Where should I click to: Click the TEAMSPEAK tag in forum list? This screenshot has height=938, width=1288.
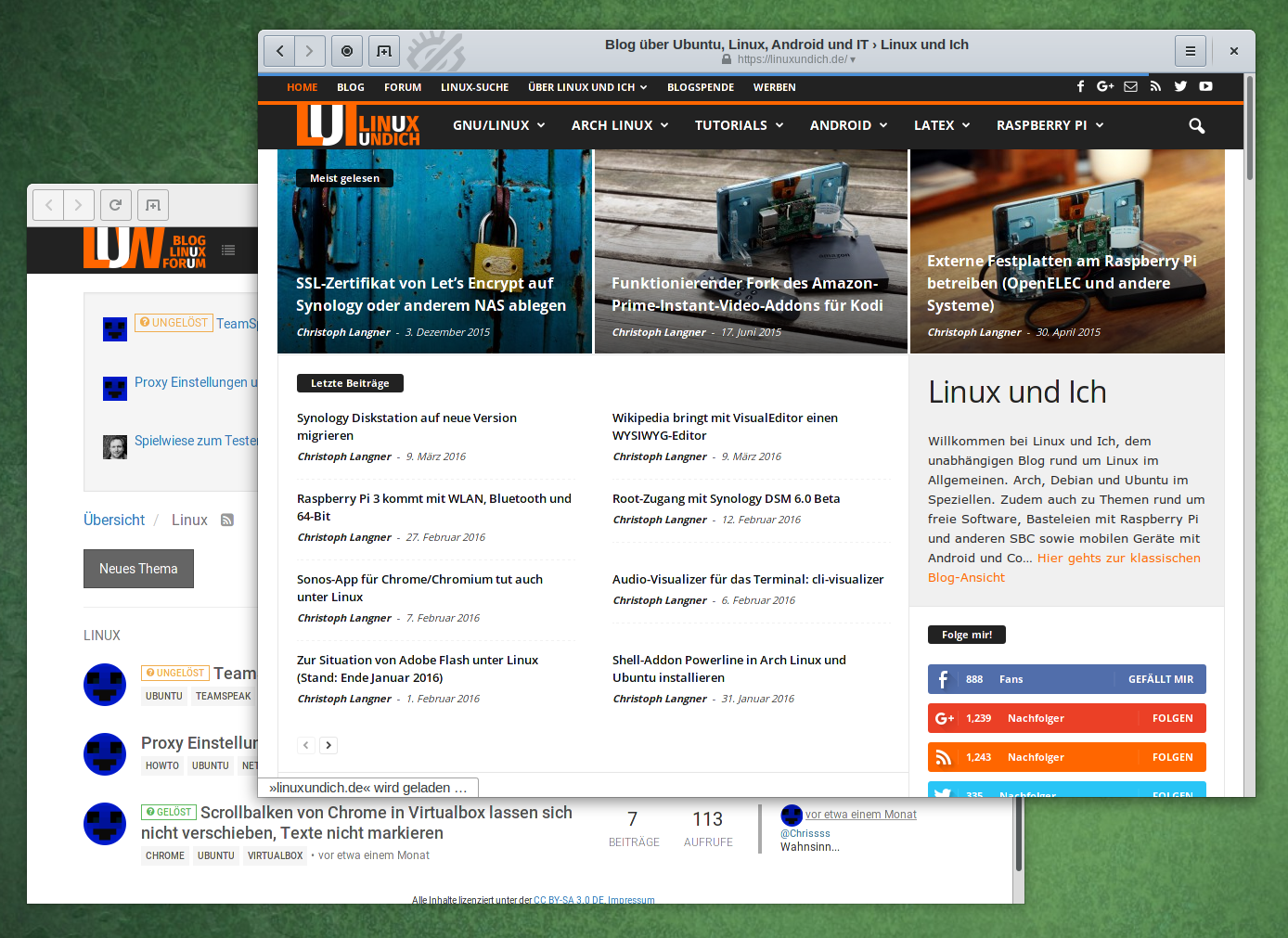[x=223, y=696]
